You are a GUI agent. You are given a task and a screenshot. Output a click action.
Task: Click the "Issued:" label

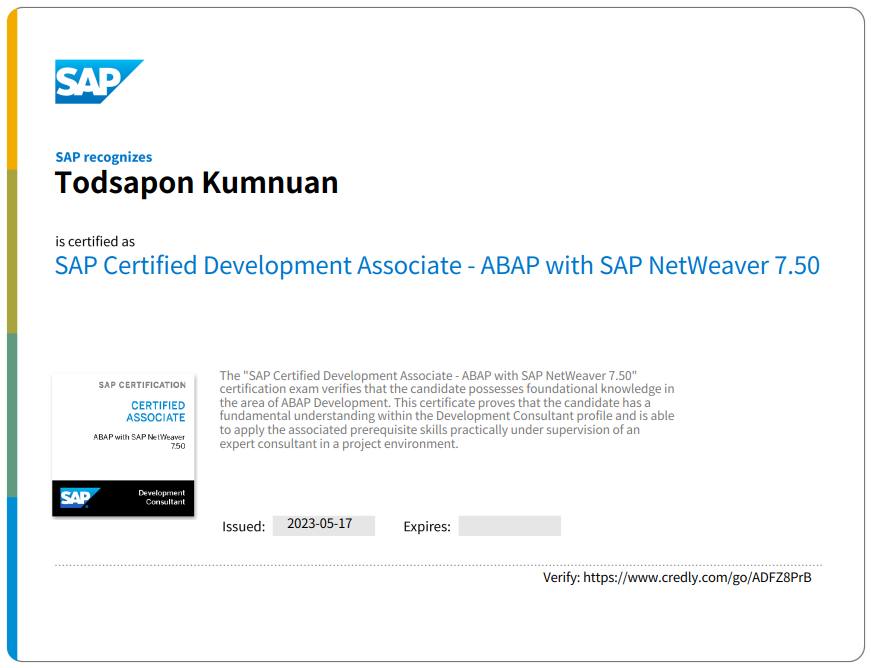click(x=243, y=526)
